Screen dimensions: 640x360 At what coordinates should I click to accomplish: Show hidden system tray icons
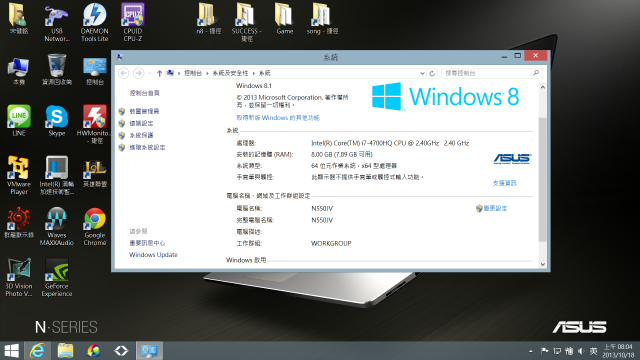(x=531, y=351)
